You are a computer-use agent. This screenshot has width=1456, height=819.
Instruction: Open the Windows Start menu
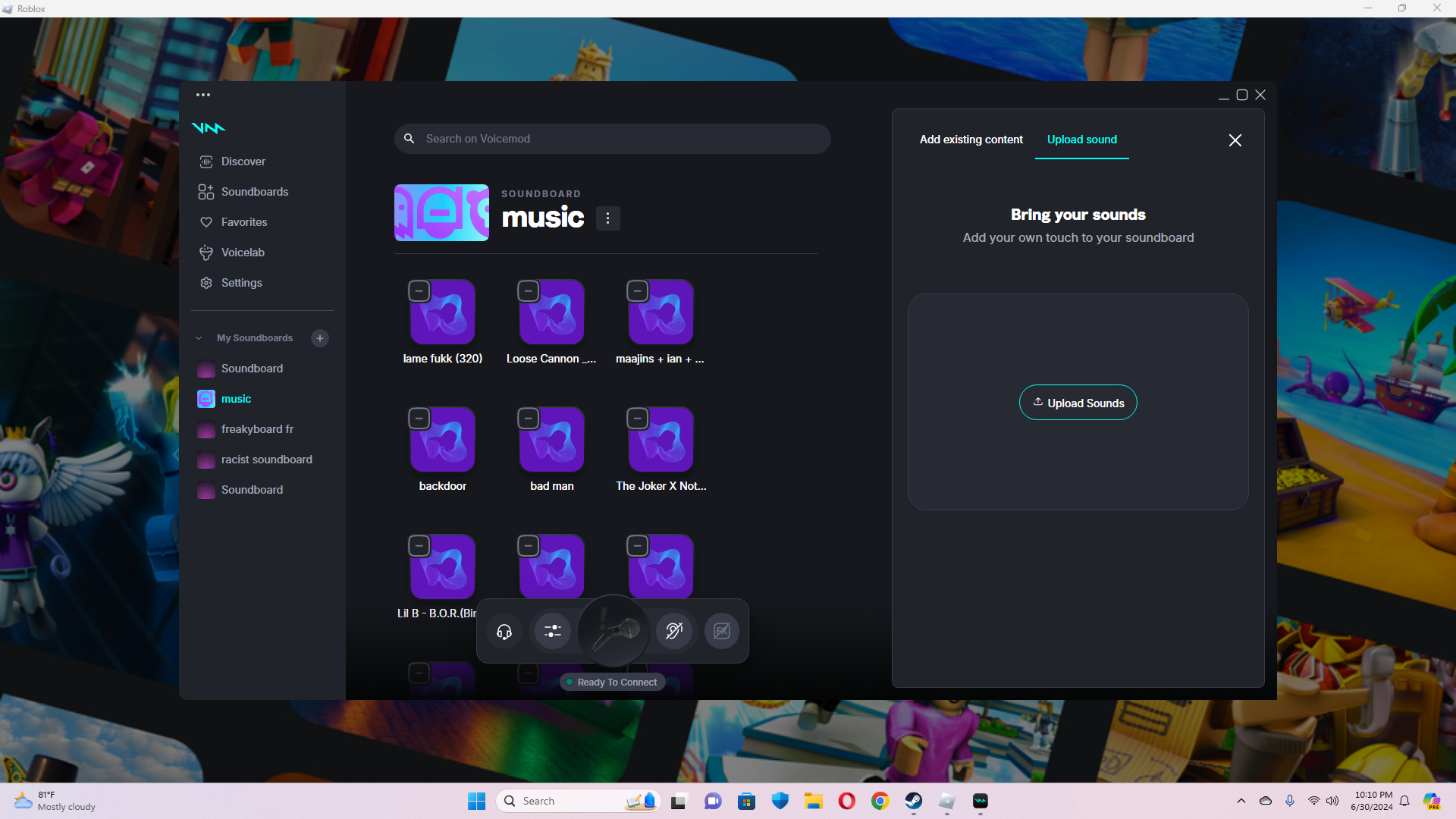477,801
